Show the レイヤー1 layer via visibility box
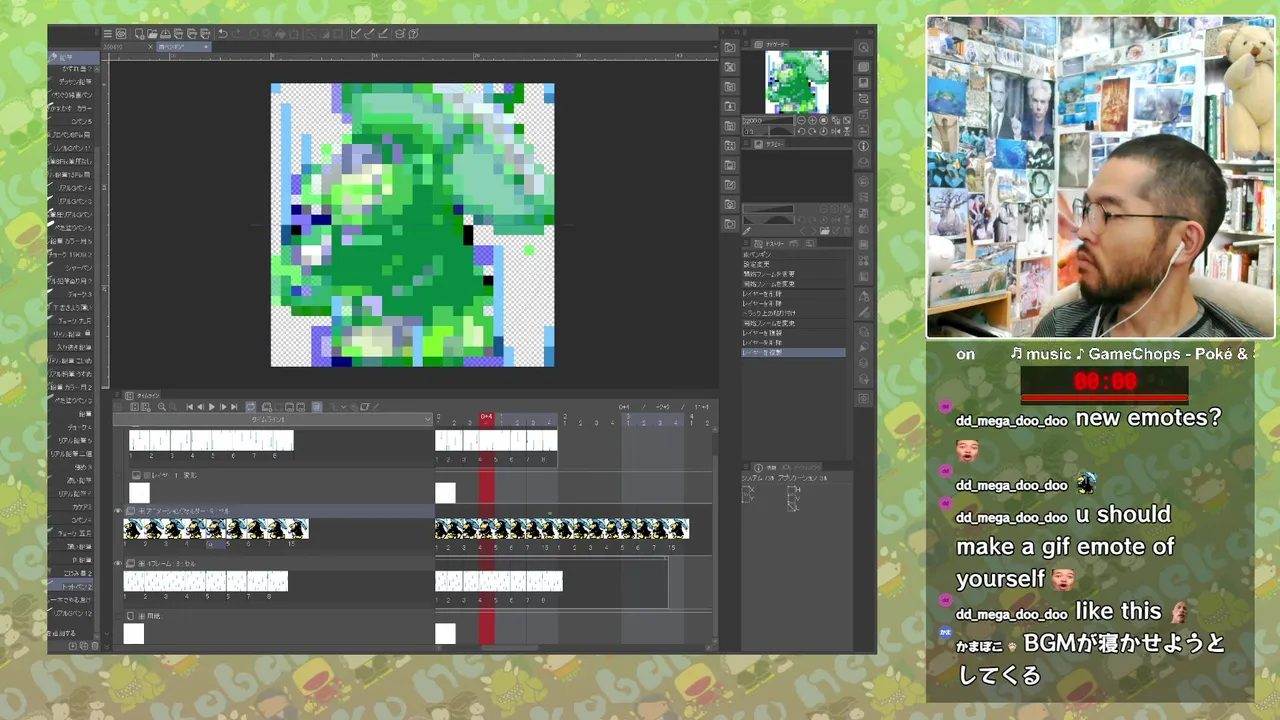 (x=118, y=475)
